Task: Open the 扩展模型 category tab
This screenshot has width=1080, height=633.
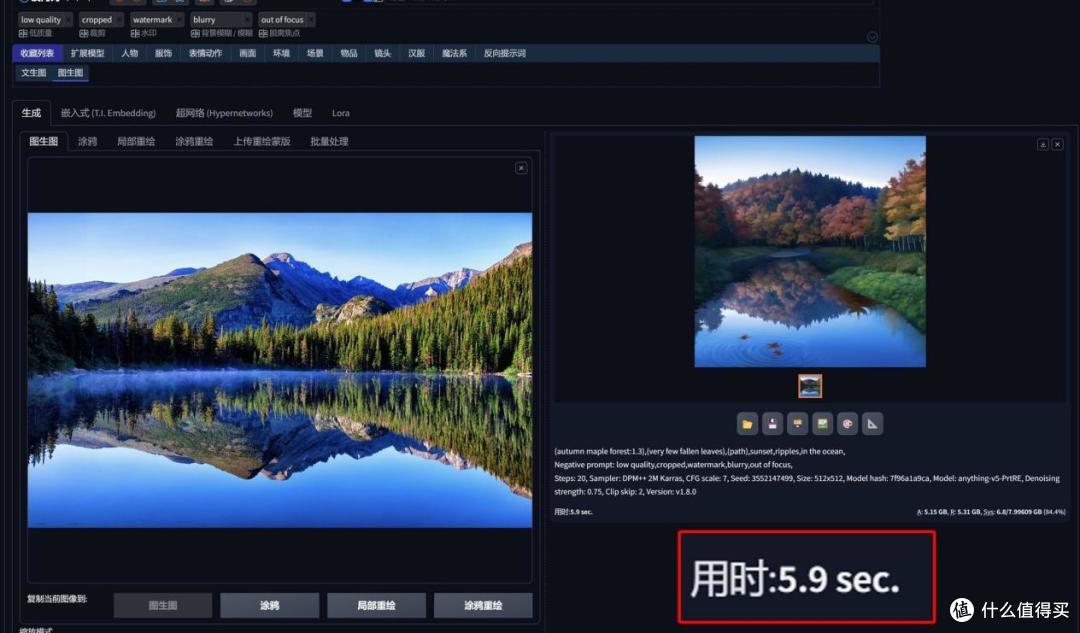Action: [x=87, y=53]
